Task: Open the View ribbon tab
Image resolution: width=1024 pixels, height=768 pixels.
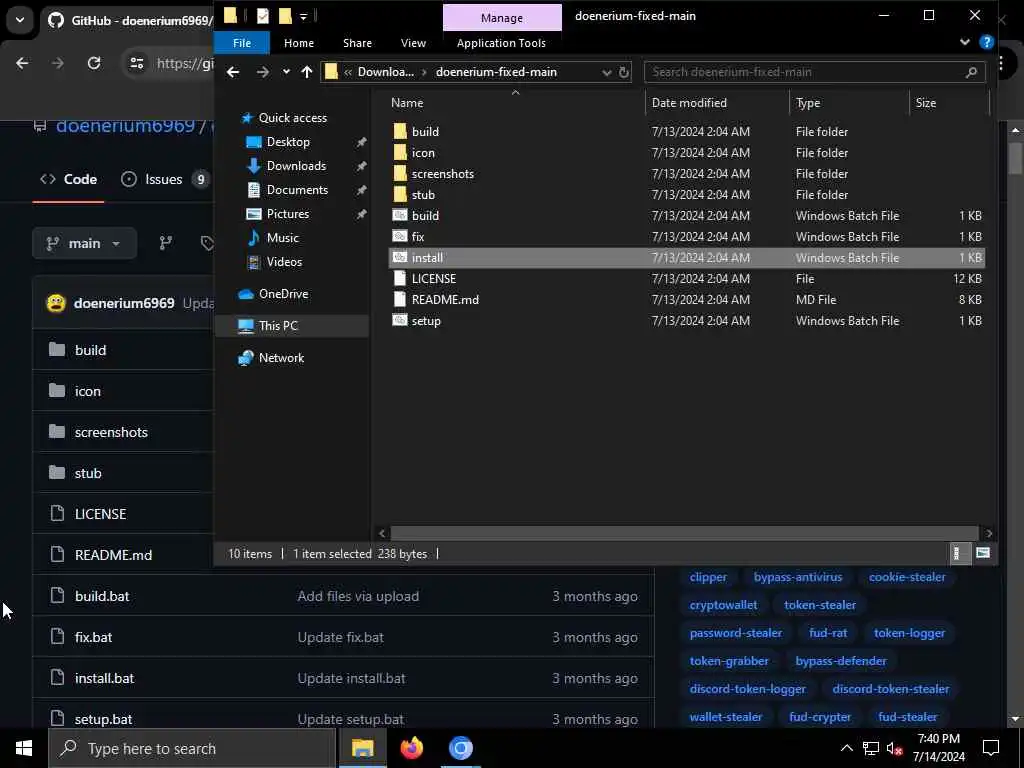Action: click(x=413, y=43)
